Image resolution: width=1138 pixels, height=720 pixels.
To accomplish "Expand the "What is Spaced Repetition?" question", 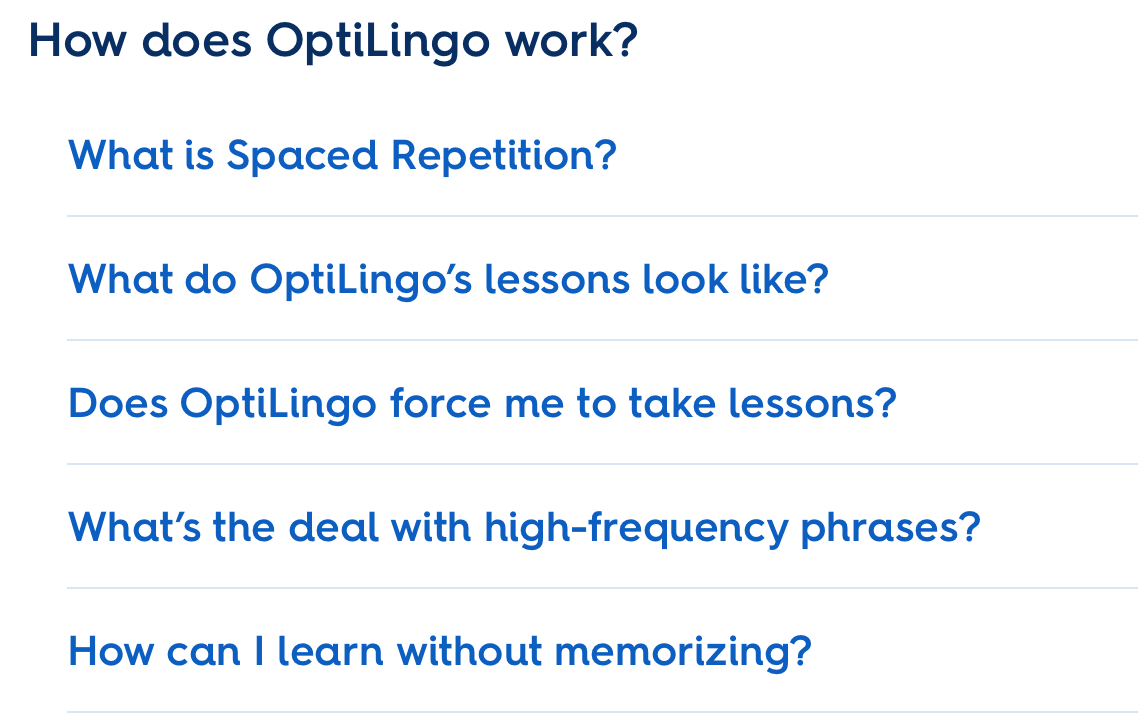I will coord(342,156).
